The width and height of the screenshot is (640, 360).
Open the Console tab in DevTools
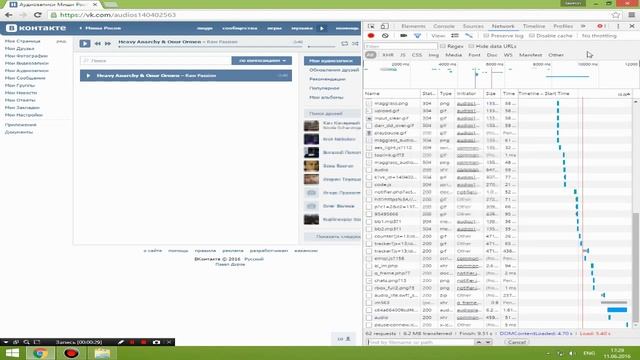click(x=444, y=26)
